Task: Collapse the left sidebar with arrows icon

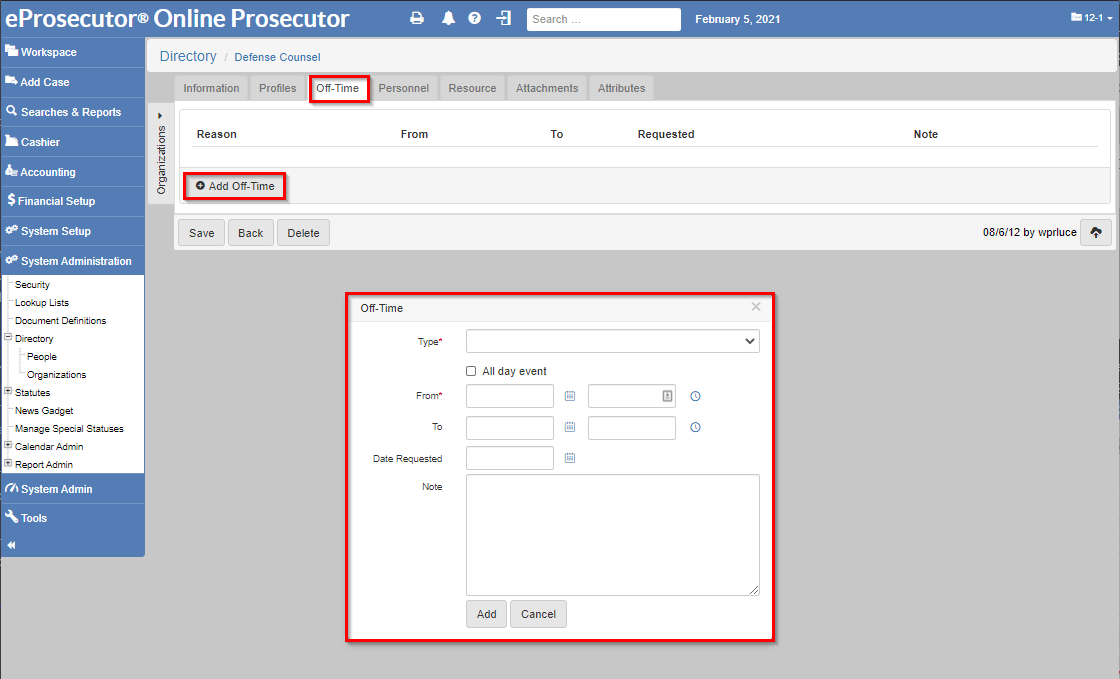Action: [12, 545]
